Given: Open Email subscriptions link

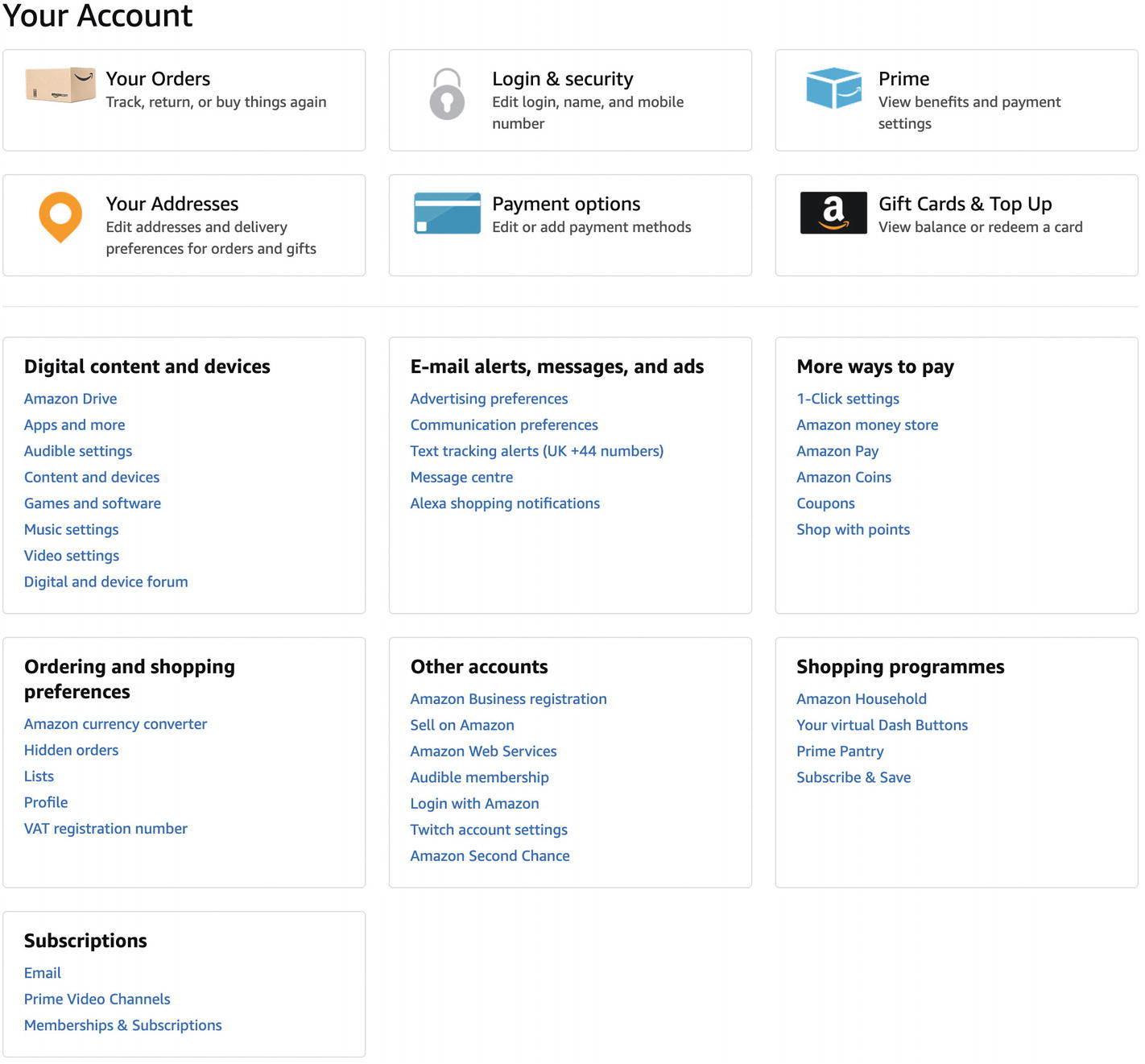Looking at the screenshot, I should 43,973.
